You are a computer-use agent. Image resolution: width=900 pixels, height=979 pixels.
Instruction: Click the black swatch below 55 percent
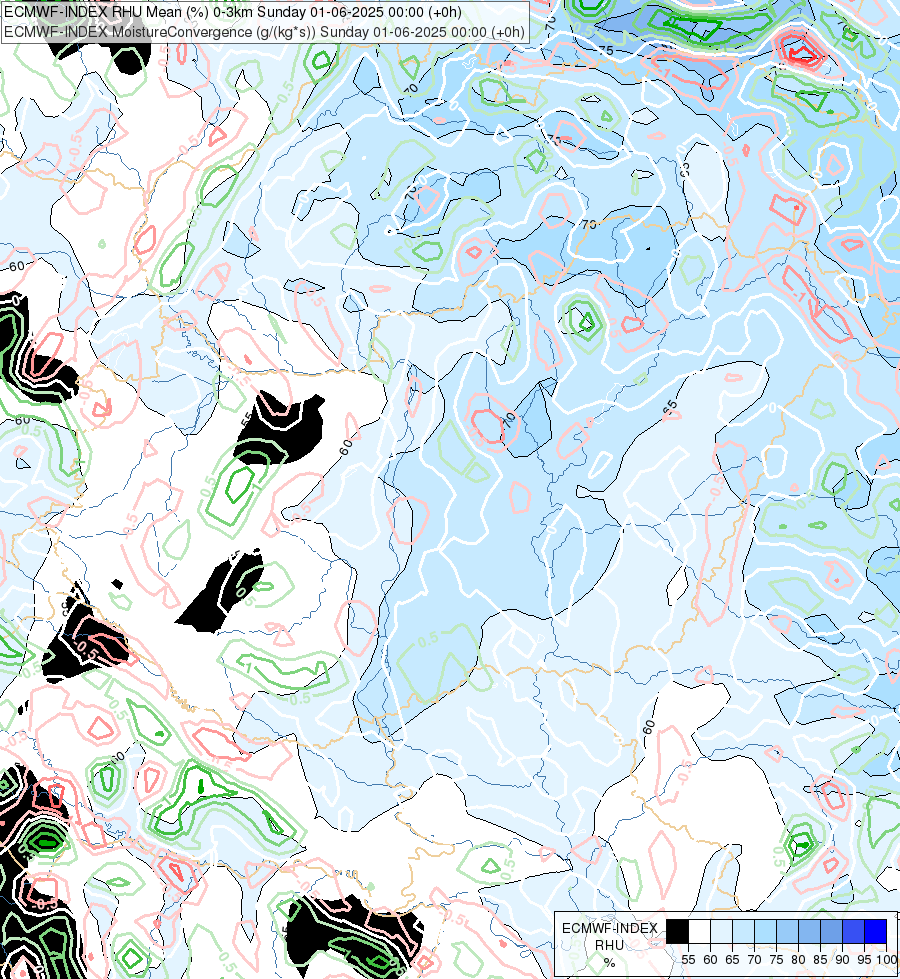[678, 931]
